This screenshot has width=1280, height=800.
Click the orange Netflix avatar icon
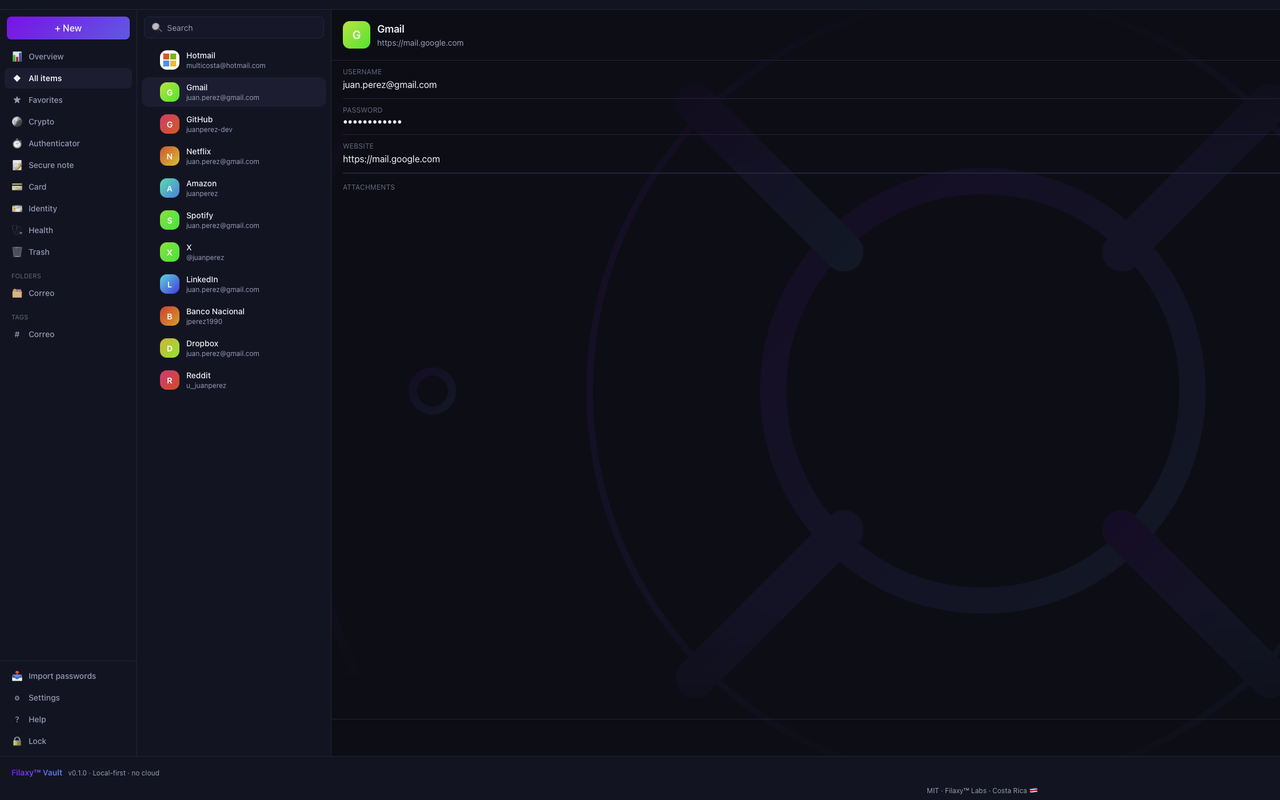tap(170, 156)
